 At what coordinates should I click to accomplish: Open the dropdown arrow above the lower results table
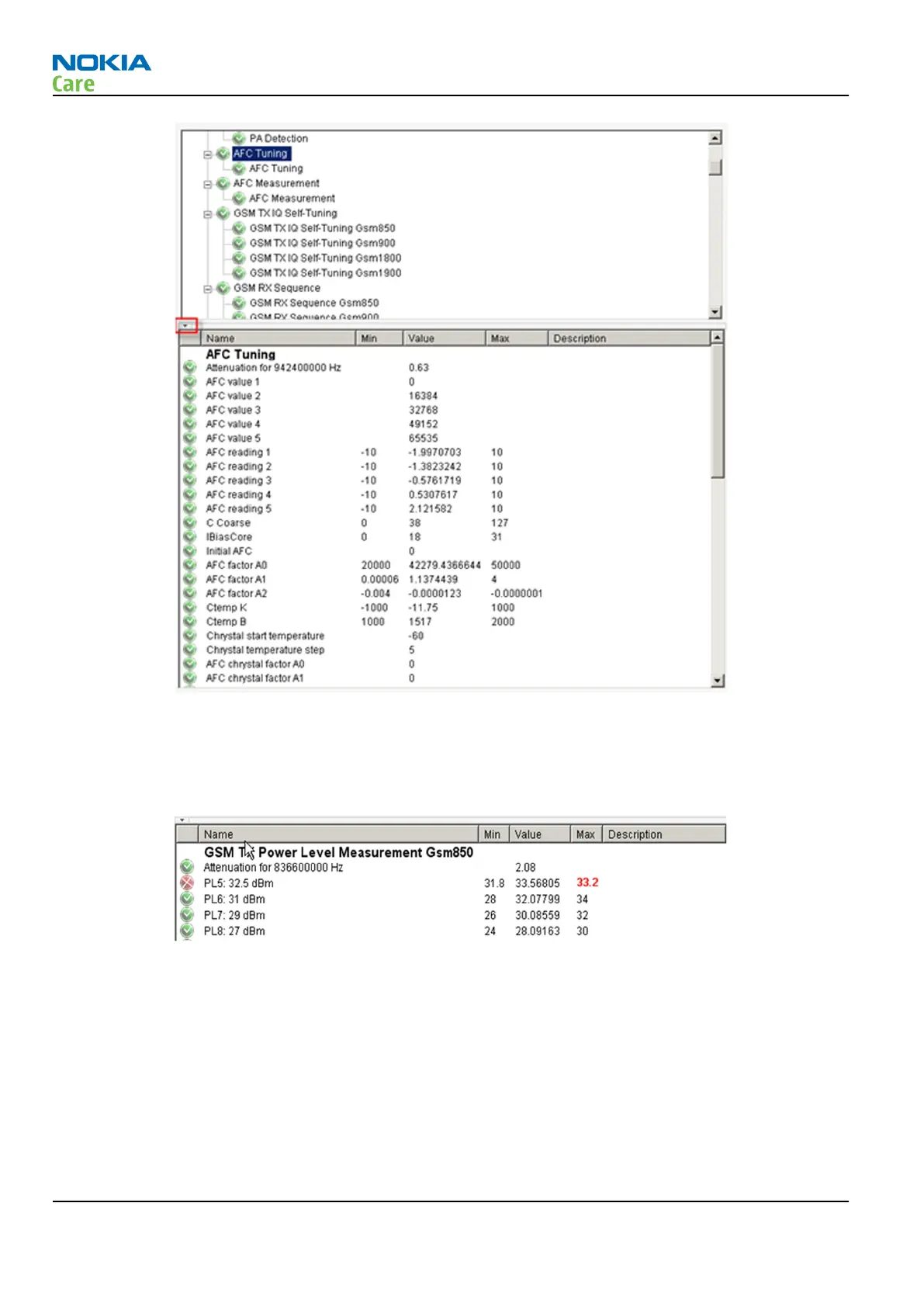coord(182,820)
